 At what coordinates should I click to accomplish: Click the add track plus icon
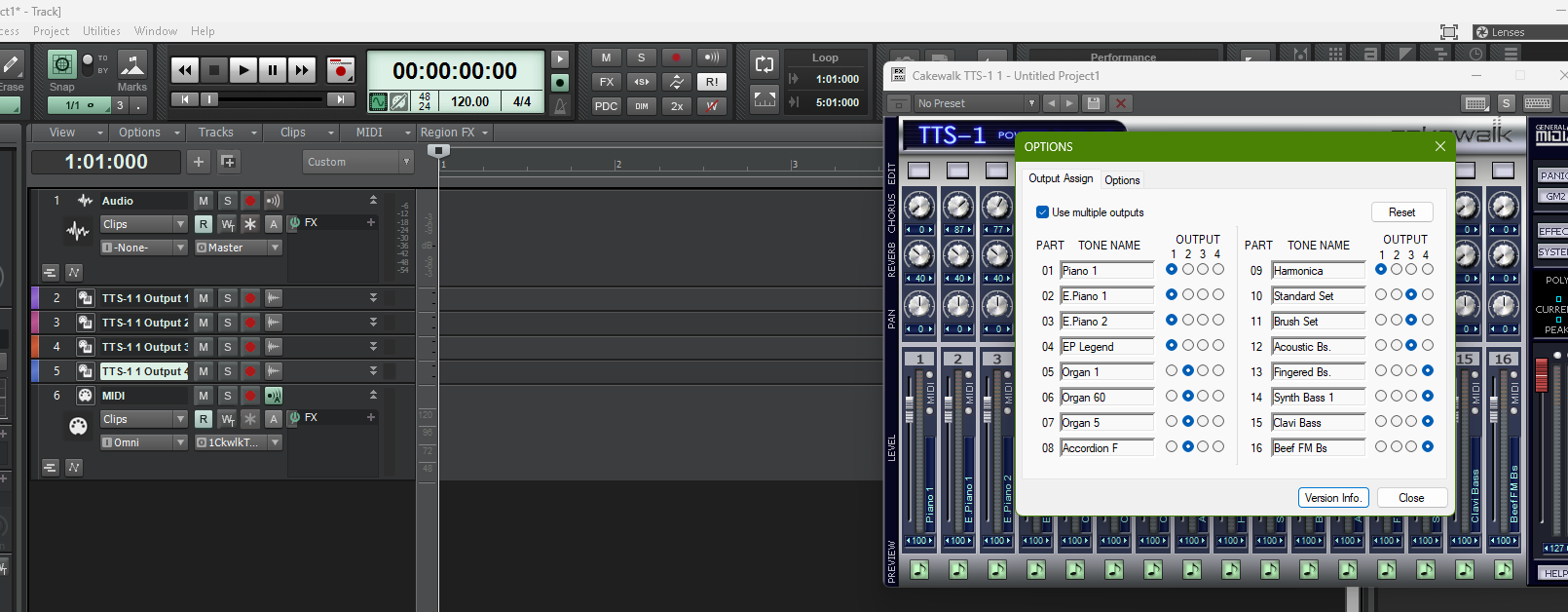[x=199, y=162]
